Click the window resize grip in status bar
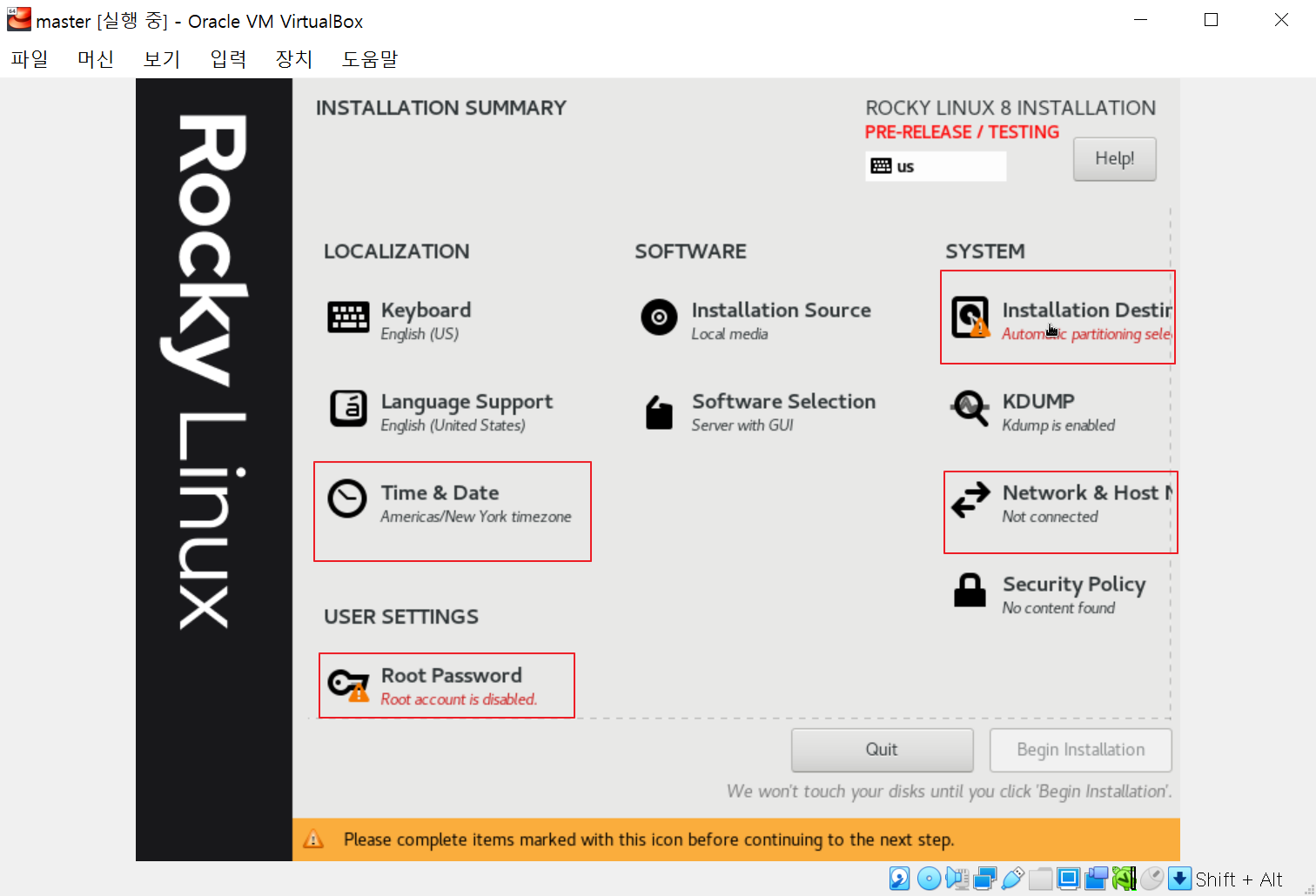This screenshot has height=896, width=1316. (1309, 888)
